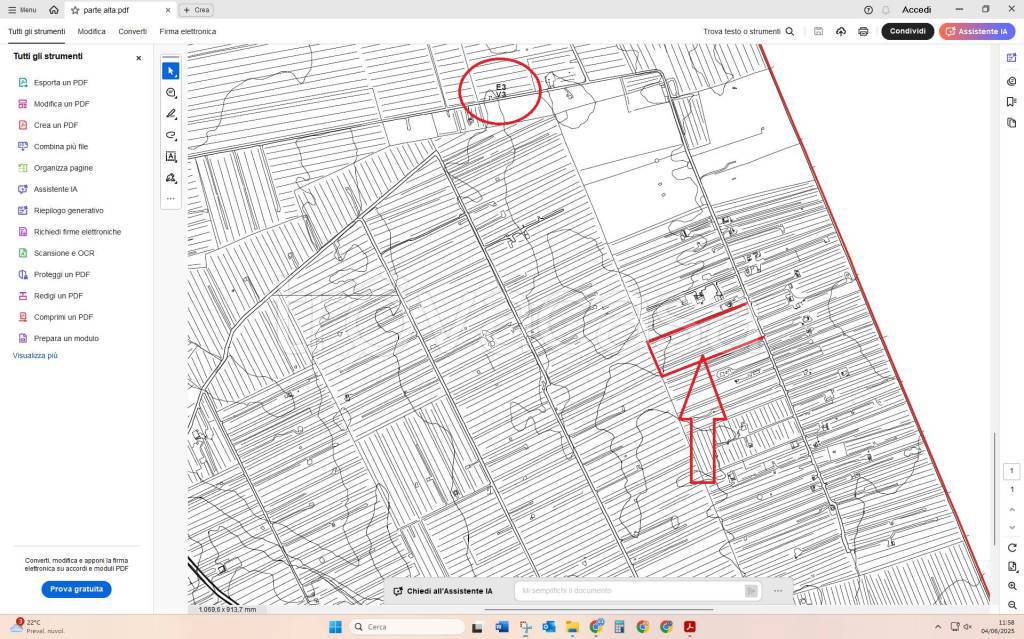
Task: Click Accedi to sign in
Action: (x=916, y=10)
